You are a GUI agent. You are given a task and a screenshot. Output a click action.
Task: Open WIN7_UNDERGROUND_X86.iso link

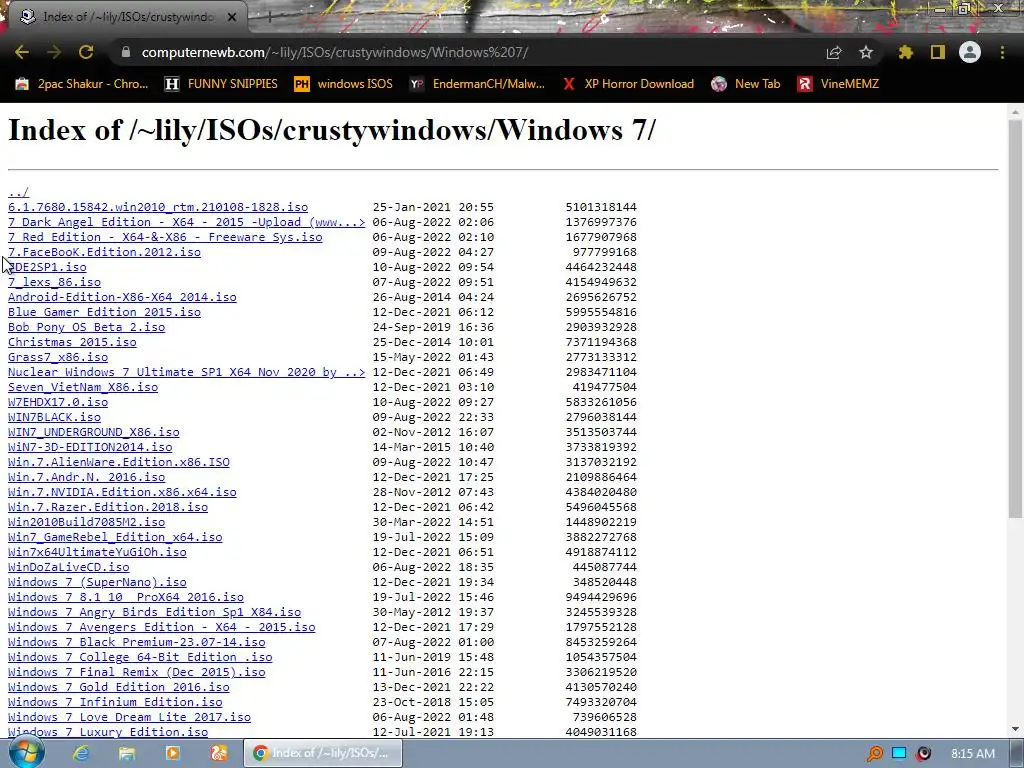(x=93, y=432)
